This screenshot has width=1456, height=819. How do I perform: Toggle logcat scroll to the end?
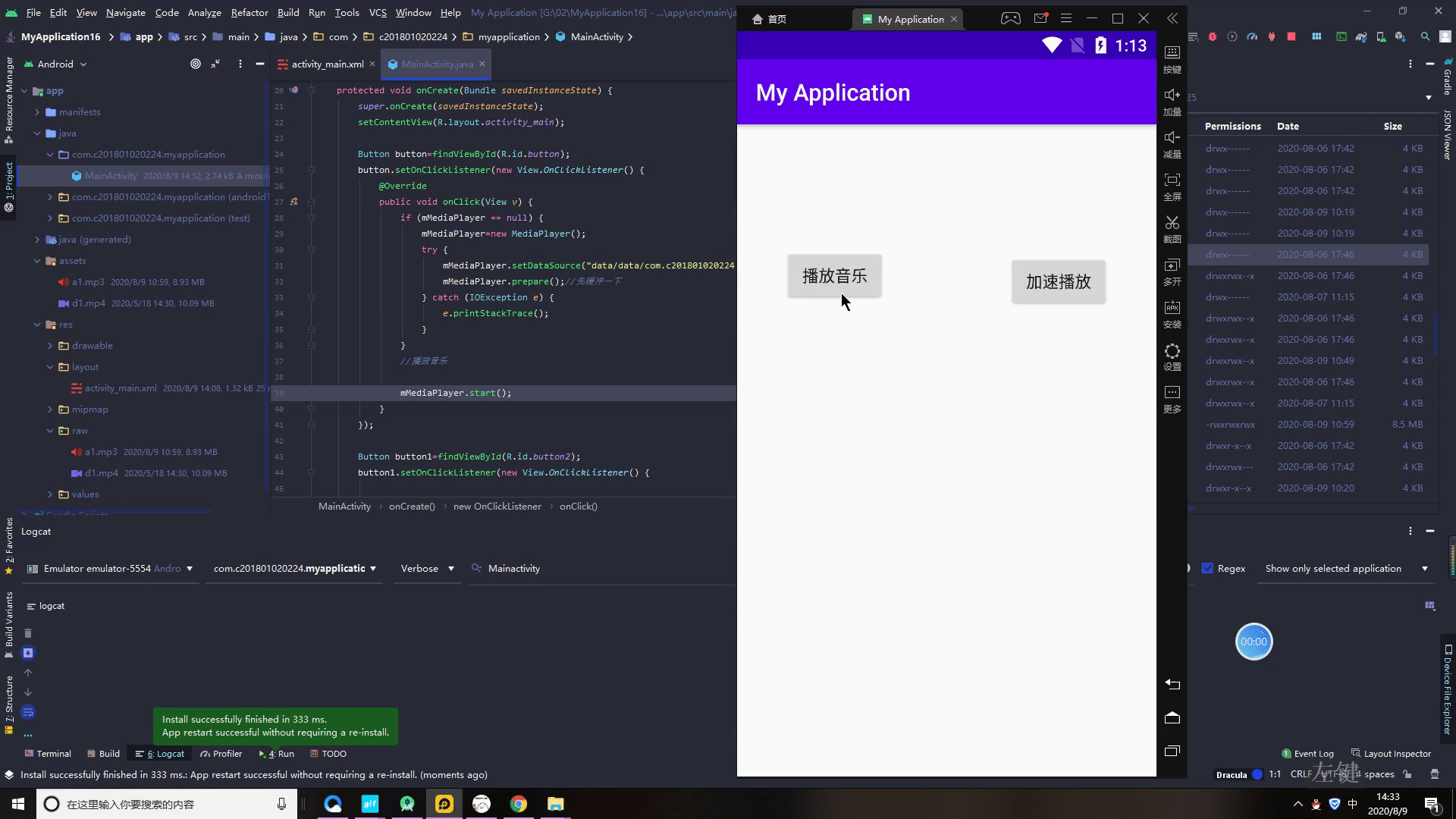28,653
